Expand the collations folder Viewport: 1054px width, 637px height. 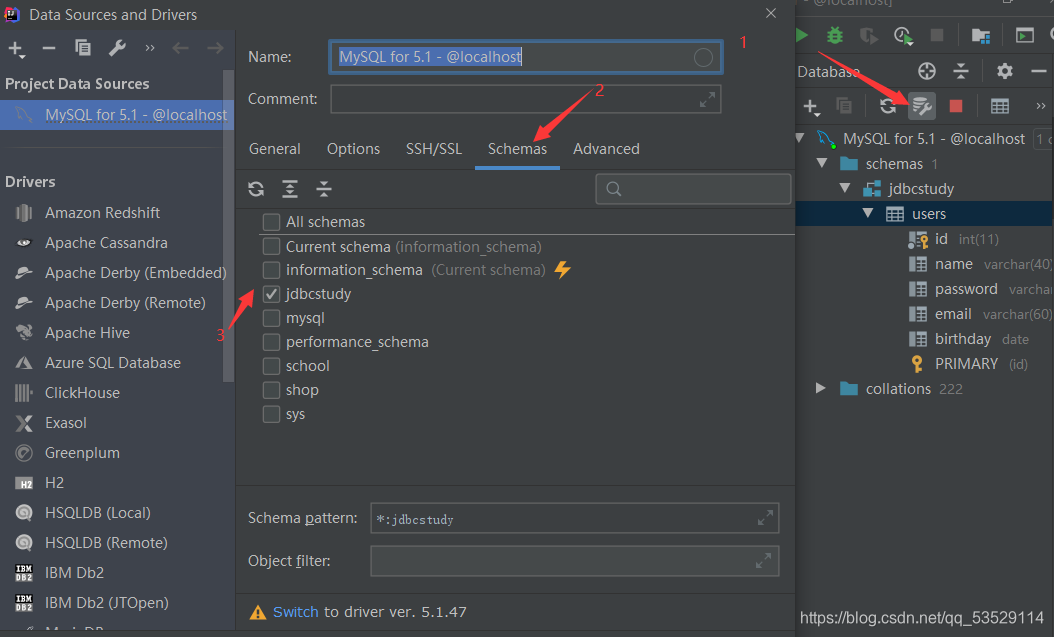pos(821,388)
